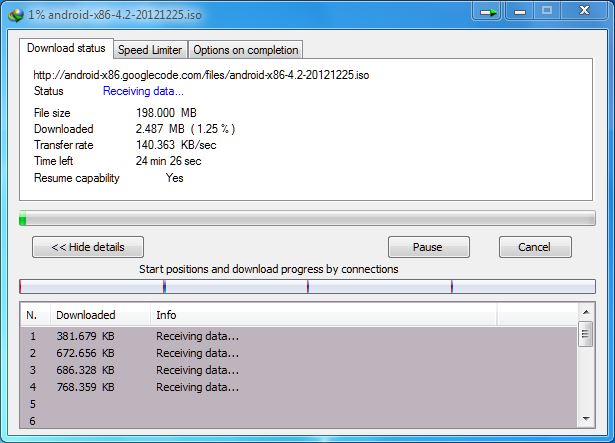Close the download window with X
Viewport: 615px width, 443px height.
point(584,11)
